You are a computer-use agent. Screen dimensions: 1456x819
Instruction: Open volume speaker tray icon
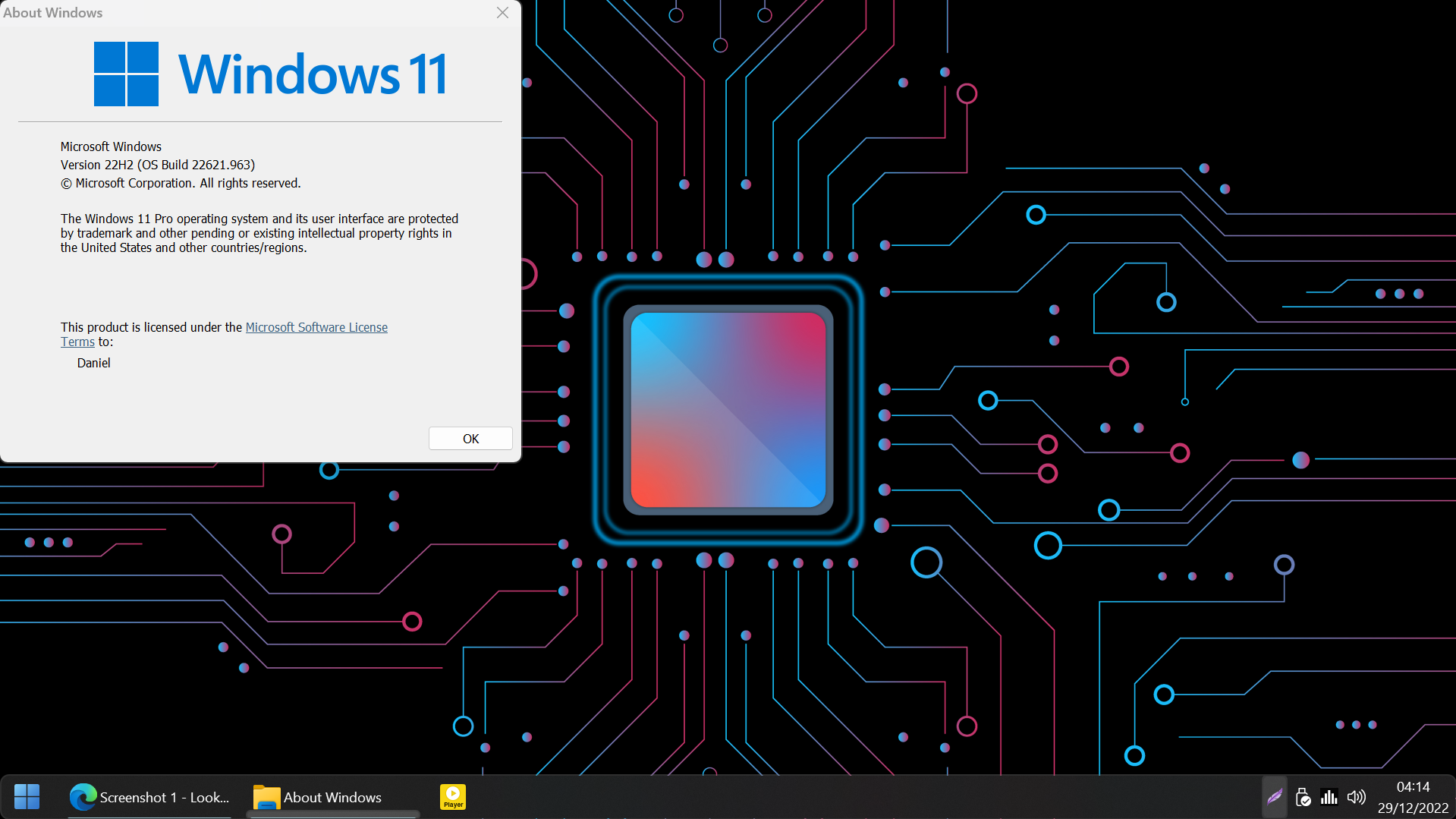[x=1357, y=797]
